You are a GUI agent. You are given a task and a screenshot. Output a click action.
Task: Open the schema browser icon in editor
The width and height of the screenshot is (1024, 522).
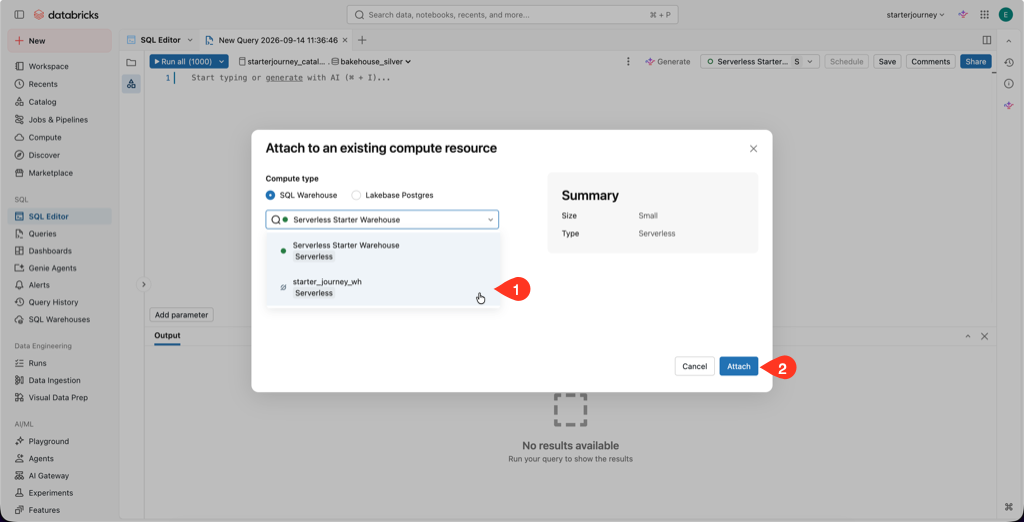click(131, 84)
